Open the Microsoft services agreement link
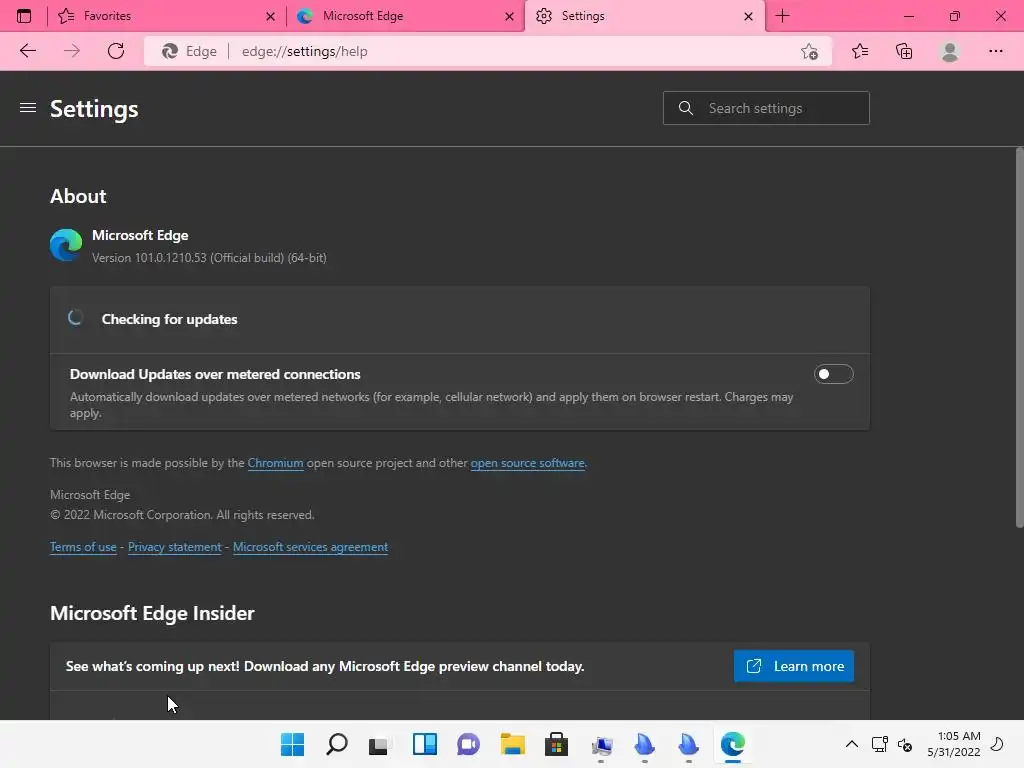The height and width of the screenshot is (768, 1024). 310,547
